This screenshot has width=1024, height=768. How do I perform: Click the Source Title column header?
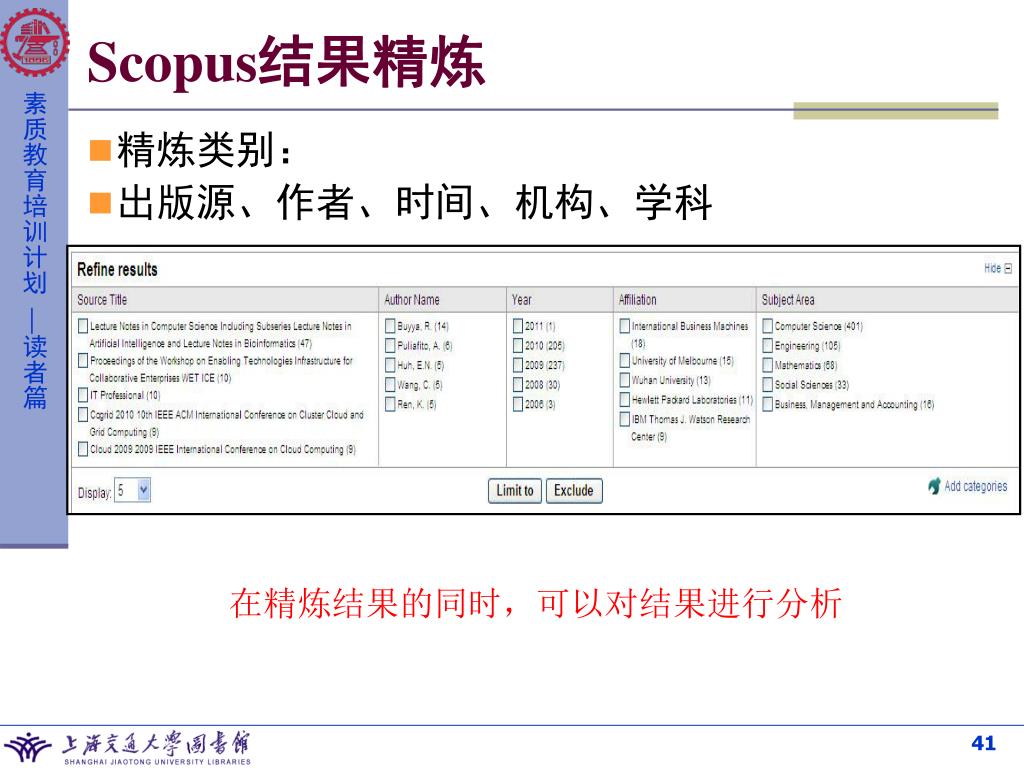point(102,300)
